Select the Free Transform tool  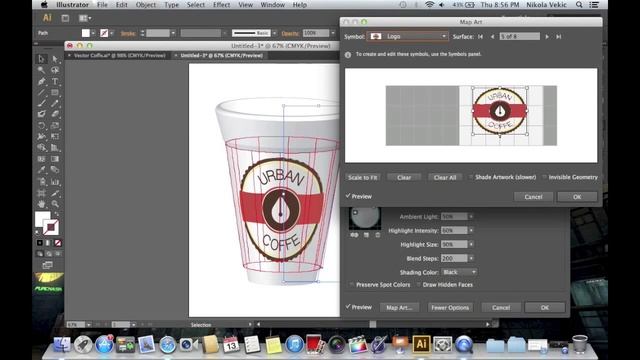click(x=55, y=137)
